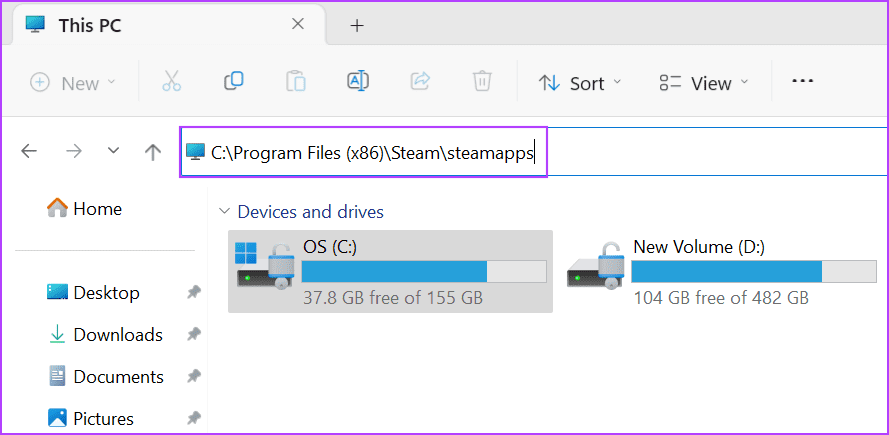Go back with the left arrow
The height and width of the screenshot is (435, 889).
tap(29, 151)
